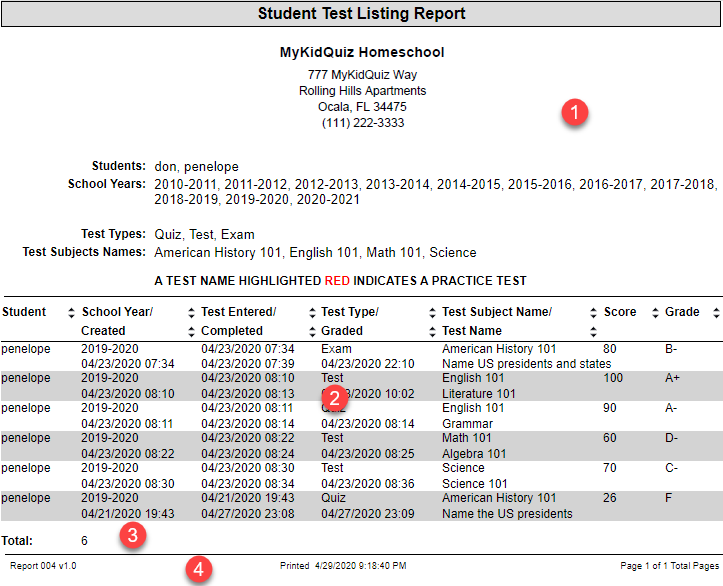Image resolution: width=723 pixels, height=586 pixels.
Task: Click the D- grade cell
Action: pyautogui.click(x=671, y=438)
